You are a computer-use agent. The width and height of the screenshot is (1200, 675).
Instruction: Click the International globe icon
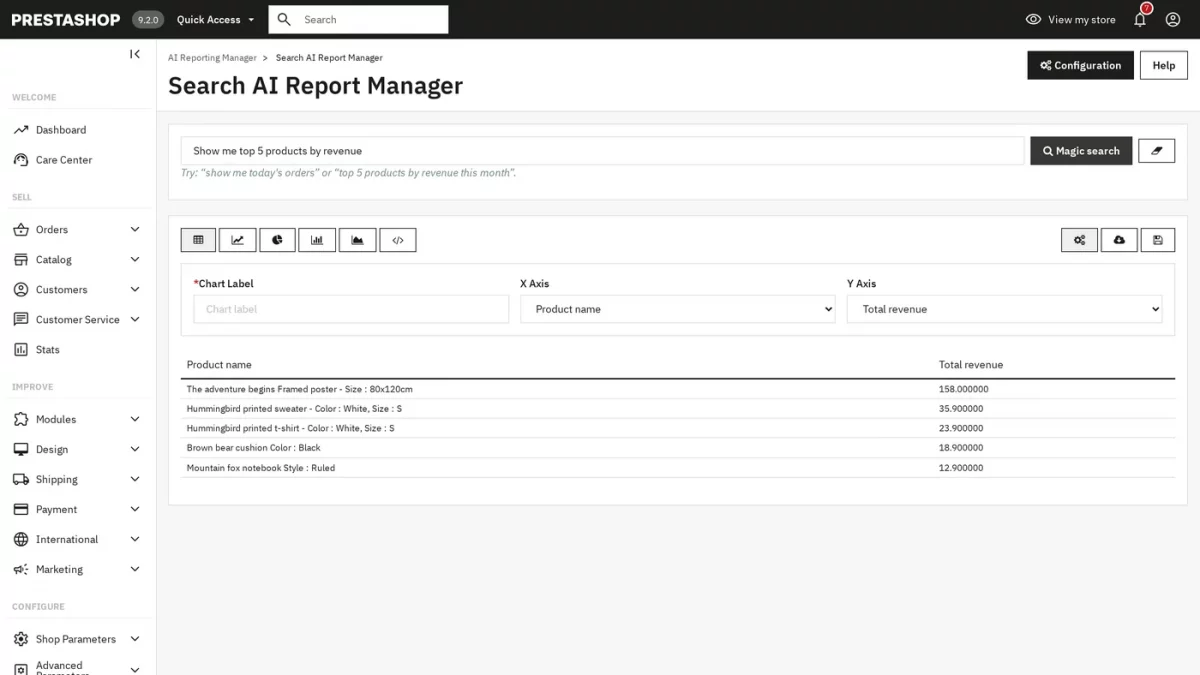click(21, 540)
